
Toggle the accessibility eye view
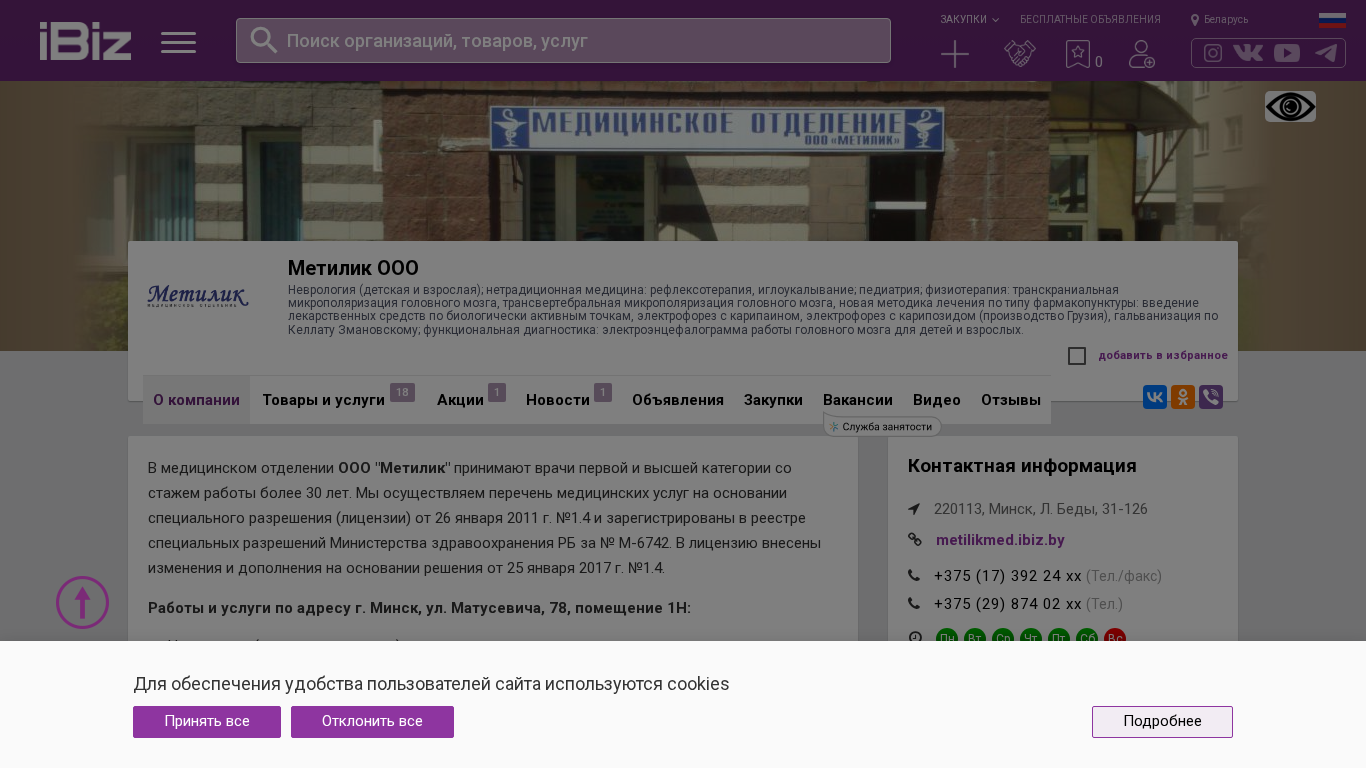pyautogui.click(x=1290, y=106)
